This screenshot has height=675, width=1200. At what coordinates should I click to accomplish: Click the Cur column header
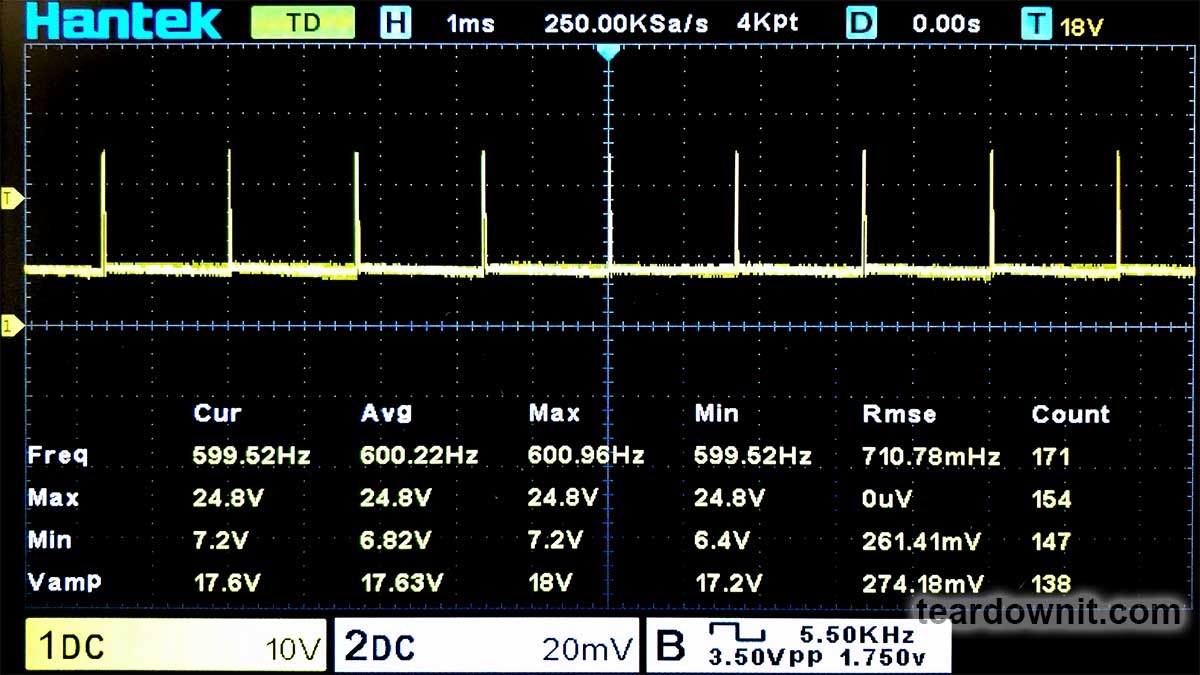click(217, 414)
